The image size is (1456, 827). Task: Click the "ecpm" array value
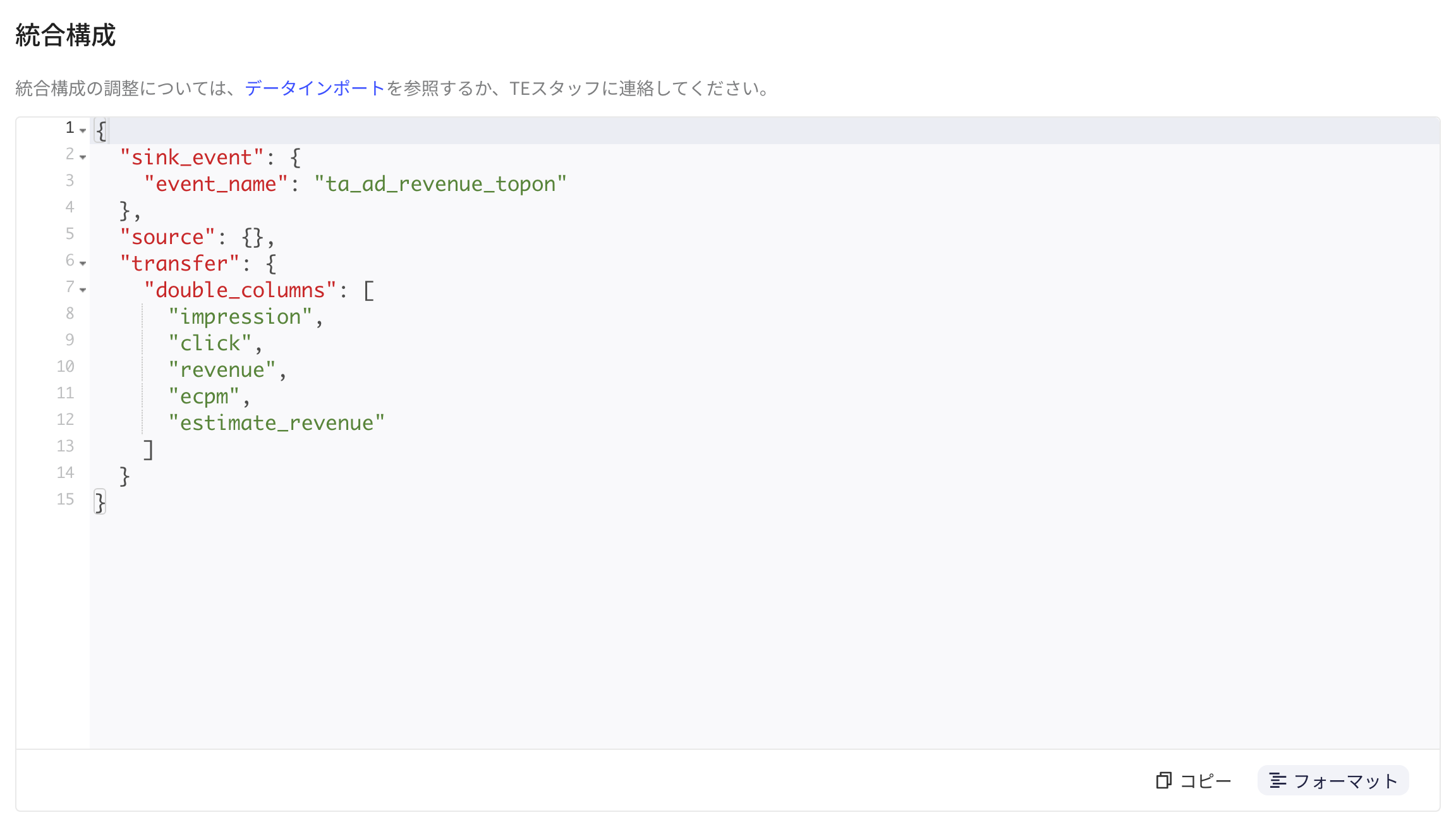point(203,396)
